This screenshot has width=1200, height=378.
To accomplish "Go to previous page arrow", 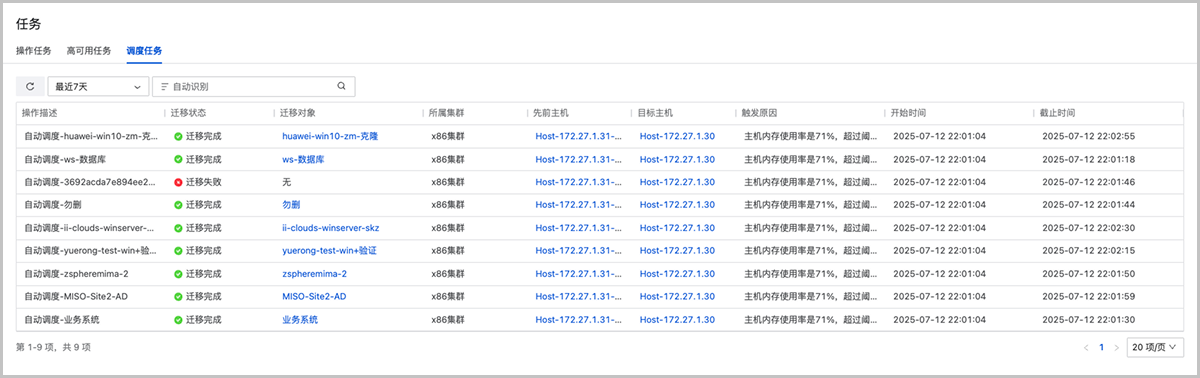I will 1086,347.
